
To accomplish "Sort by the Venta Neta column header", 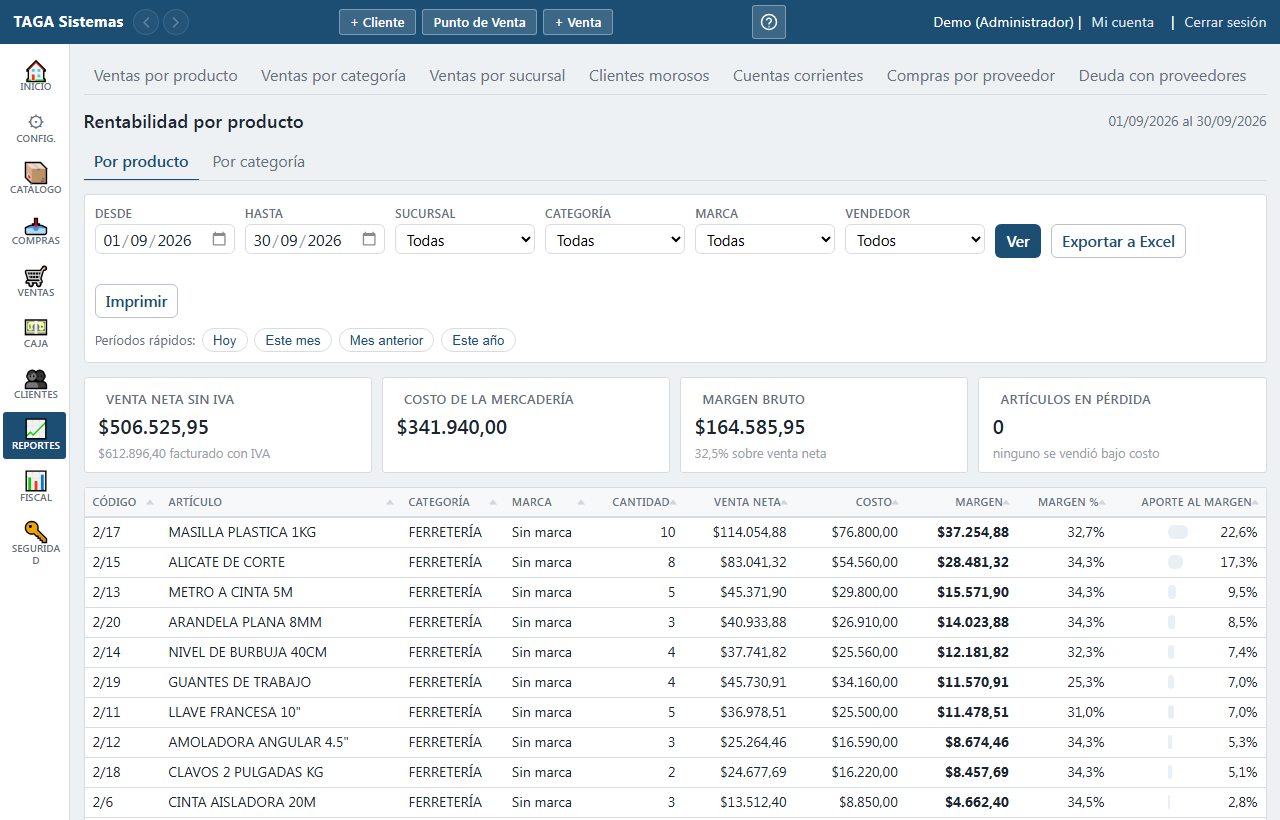I will pos(747,502).
